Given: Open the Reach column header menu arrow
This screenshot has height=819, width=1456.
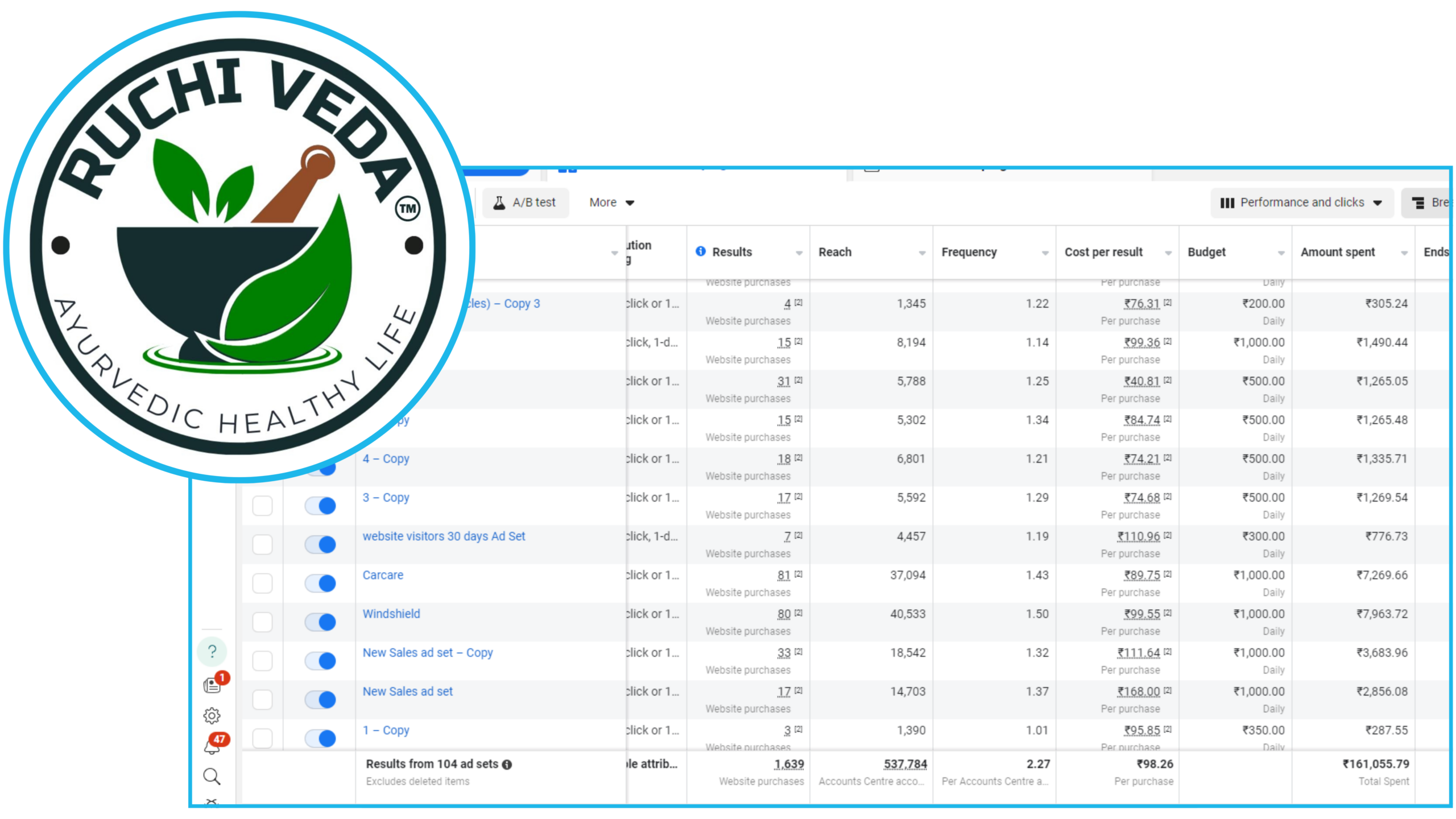Looking at the screenshot, I should (922, 253).
